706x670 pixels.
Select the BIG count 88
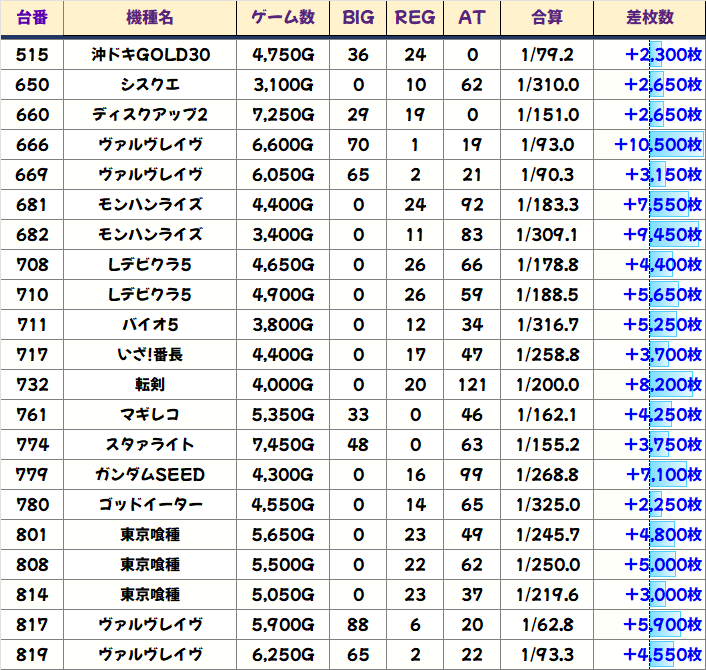point(358,625)
